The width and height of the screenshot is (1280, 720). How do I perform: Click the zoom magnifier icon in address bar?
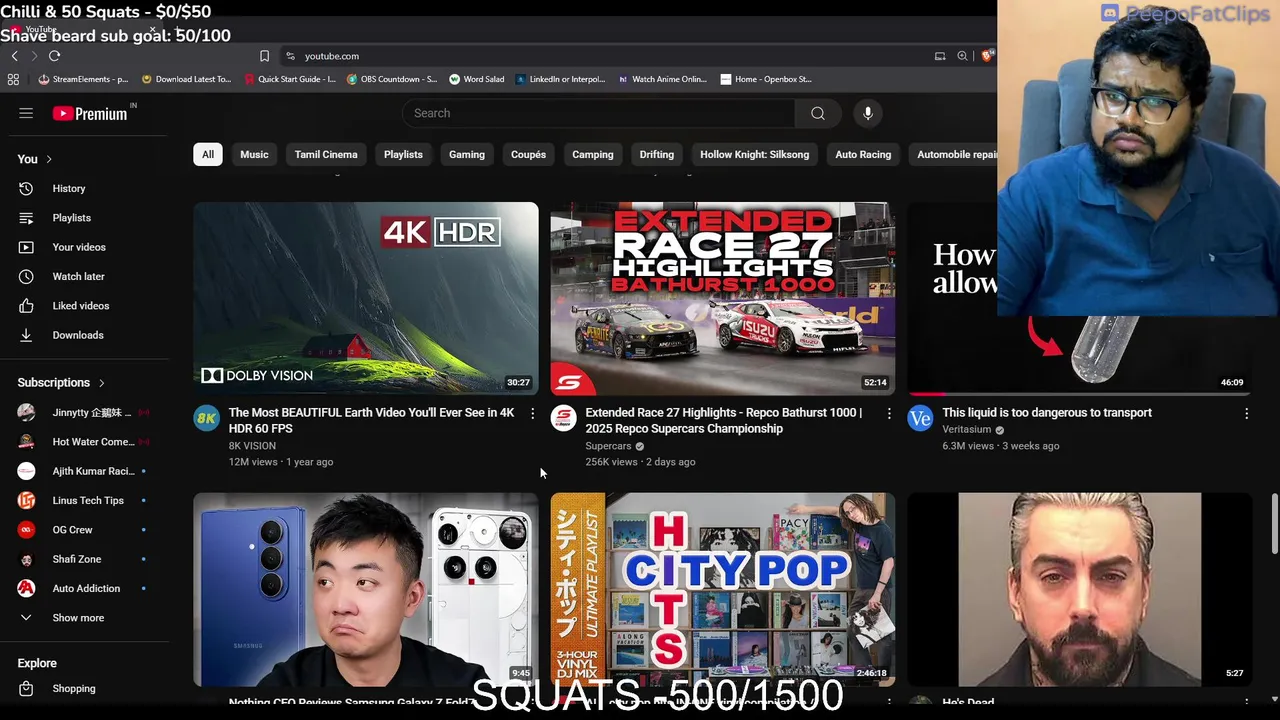962,56
